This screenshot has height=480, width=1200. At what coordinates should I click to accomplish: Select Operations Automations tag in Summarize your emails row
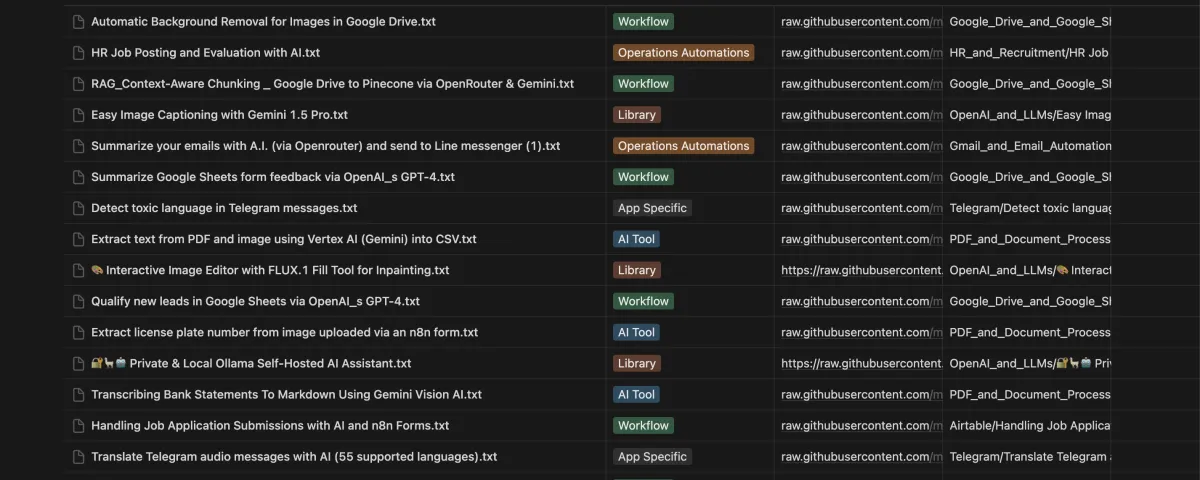coord(683,146)
